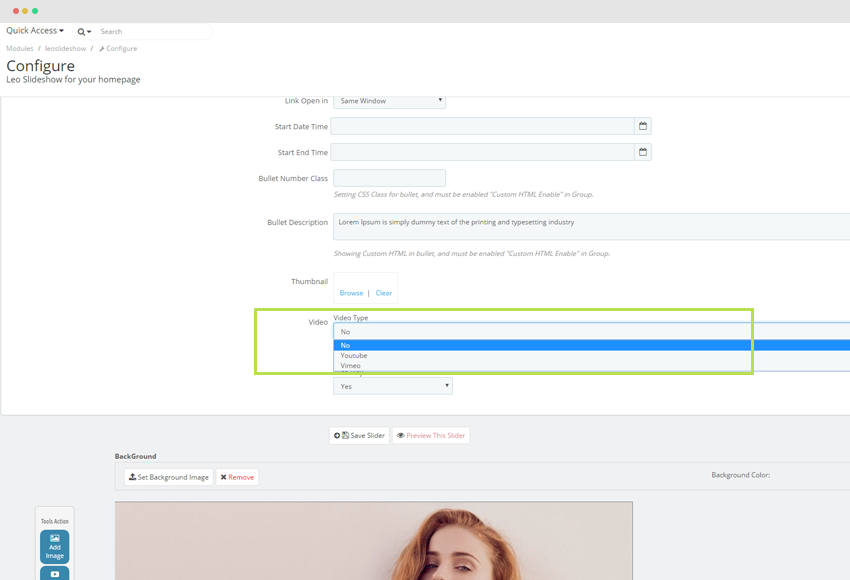Click the Save Slider button

(359, 435)
